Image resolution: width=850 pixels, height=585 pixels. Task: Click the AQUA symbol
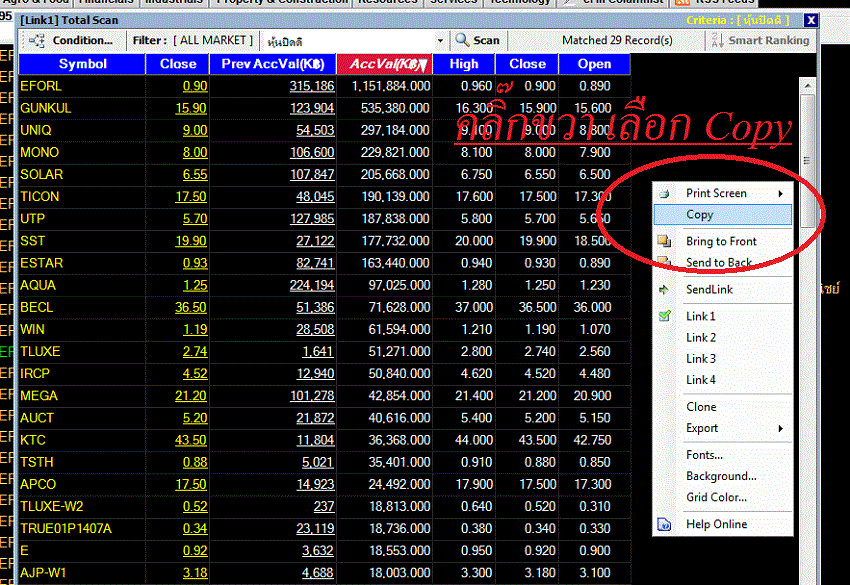pyautogui.click(x=38, y=285)
